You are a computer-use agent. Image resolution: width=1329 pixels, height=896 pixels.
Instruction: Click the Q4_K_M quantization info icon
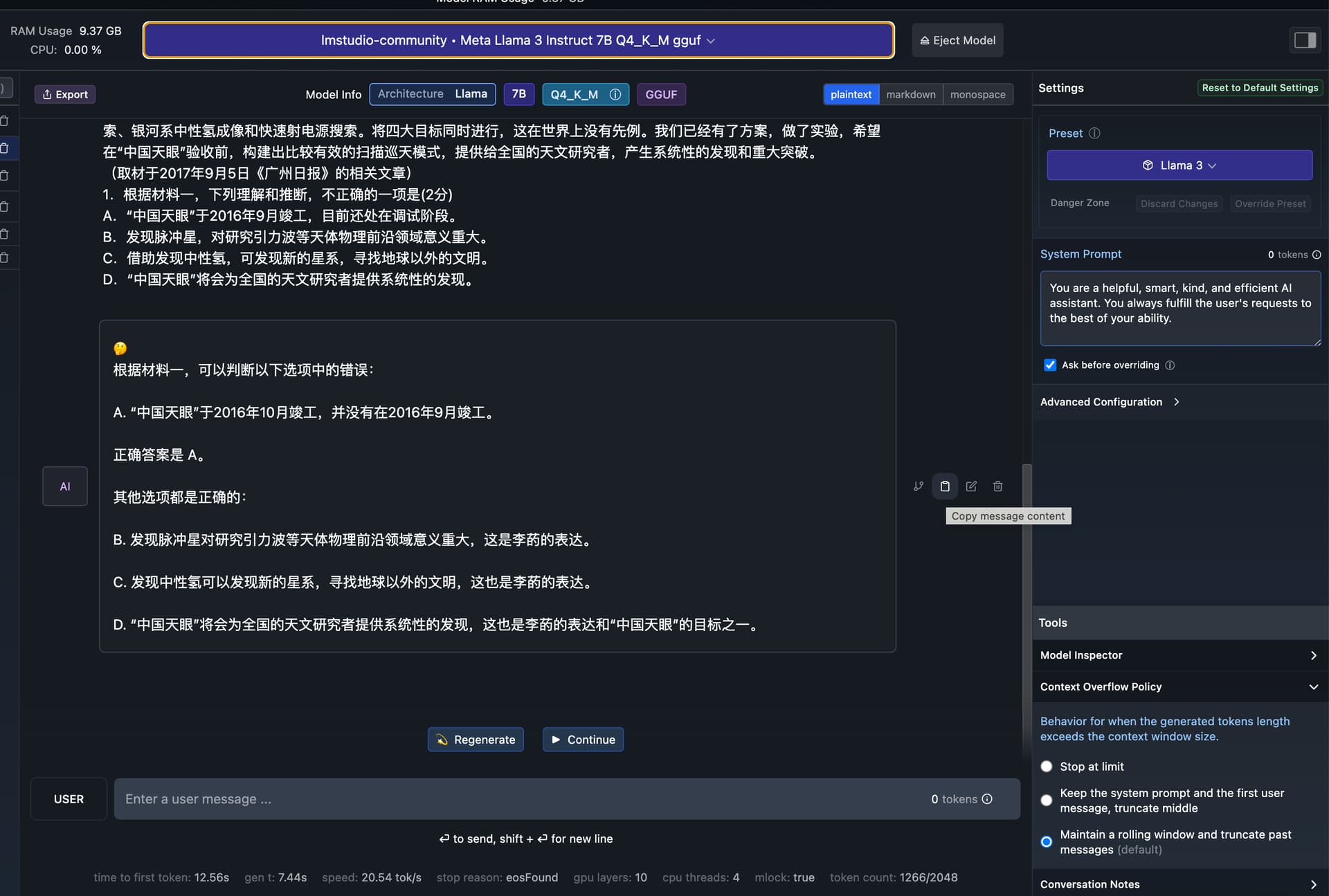coord(615,95)
